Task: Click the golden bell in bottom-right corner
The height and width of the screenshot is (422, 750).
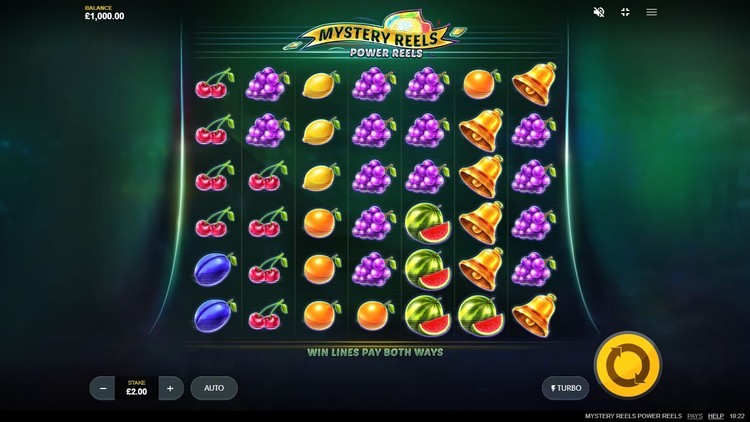Action: tap(535, 316)
